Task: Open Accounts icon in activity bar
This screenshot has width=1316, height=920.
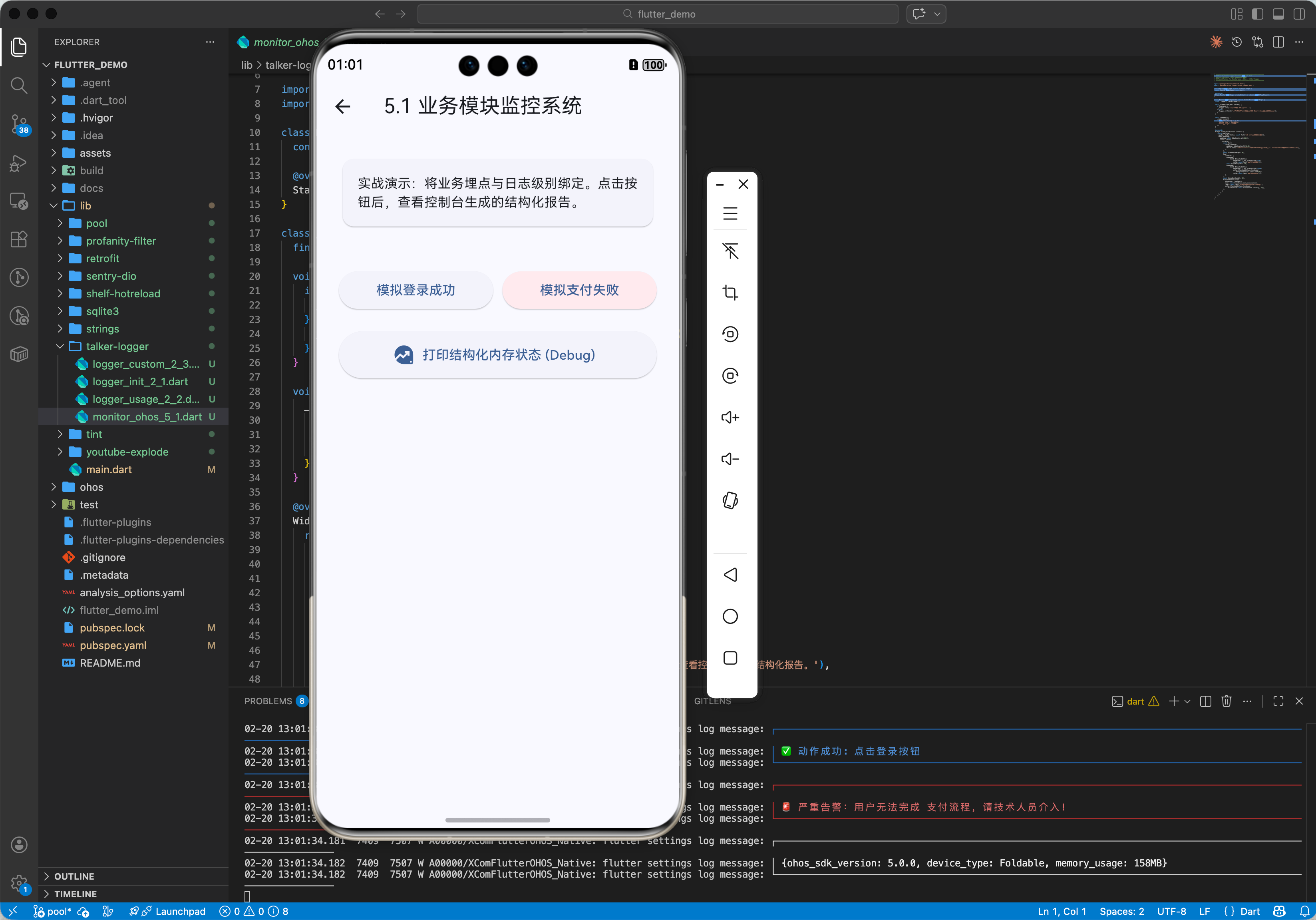Action: [19, 844]
